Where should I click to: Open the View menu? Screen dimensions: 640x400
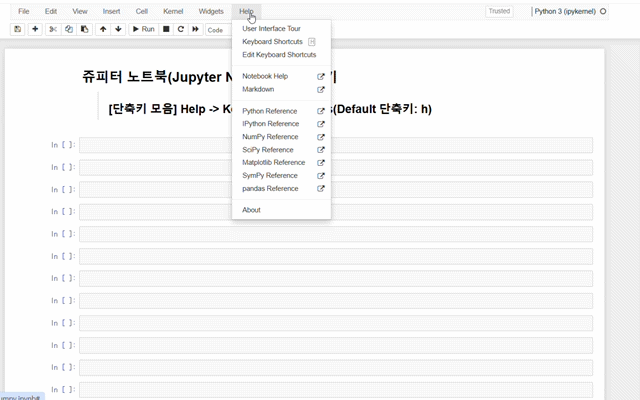click(80, 11)
